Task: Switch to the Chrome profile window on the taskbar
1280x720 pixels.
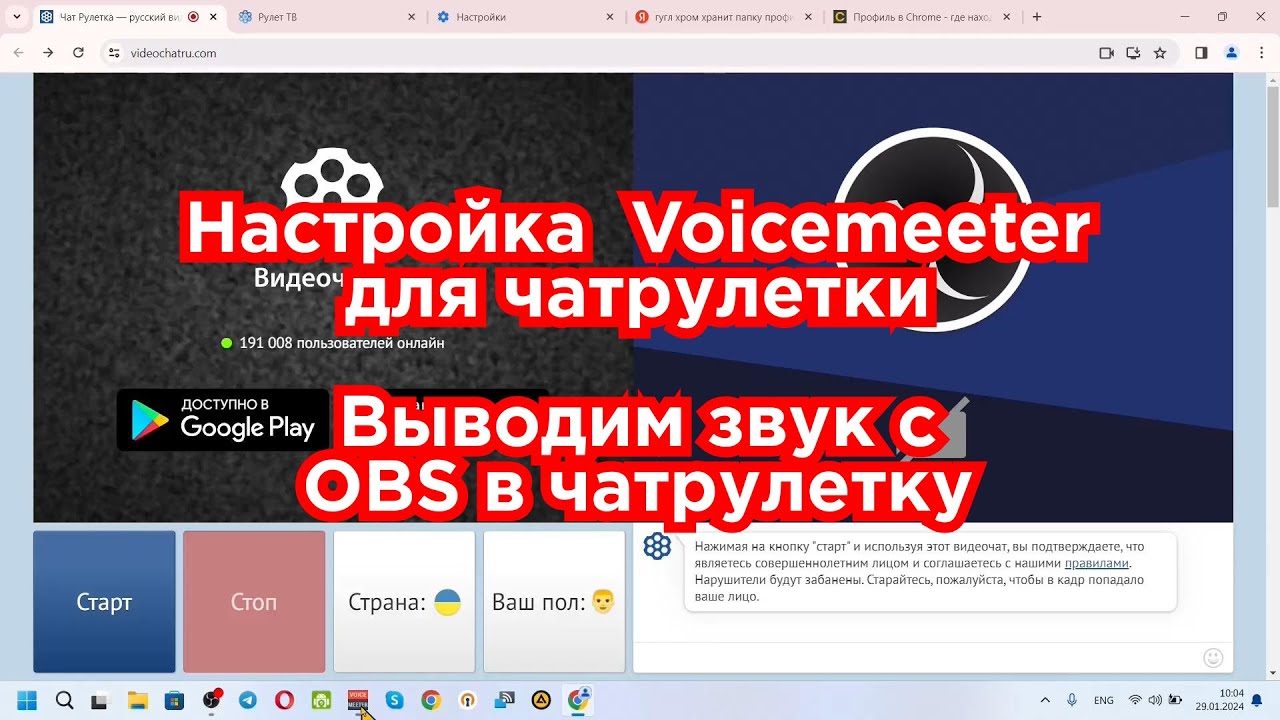Action: [x=578, y=700]
